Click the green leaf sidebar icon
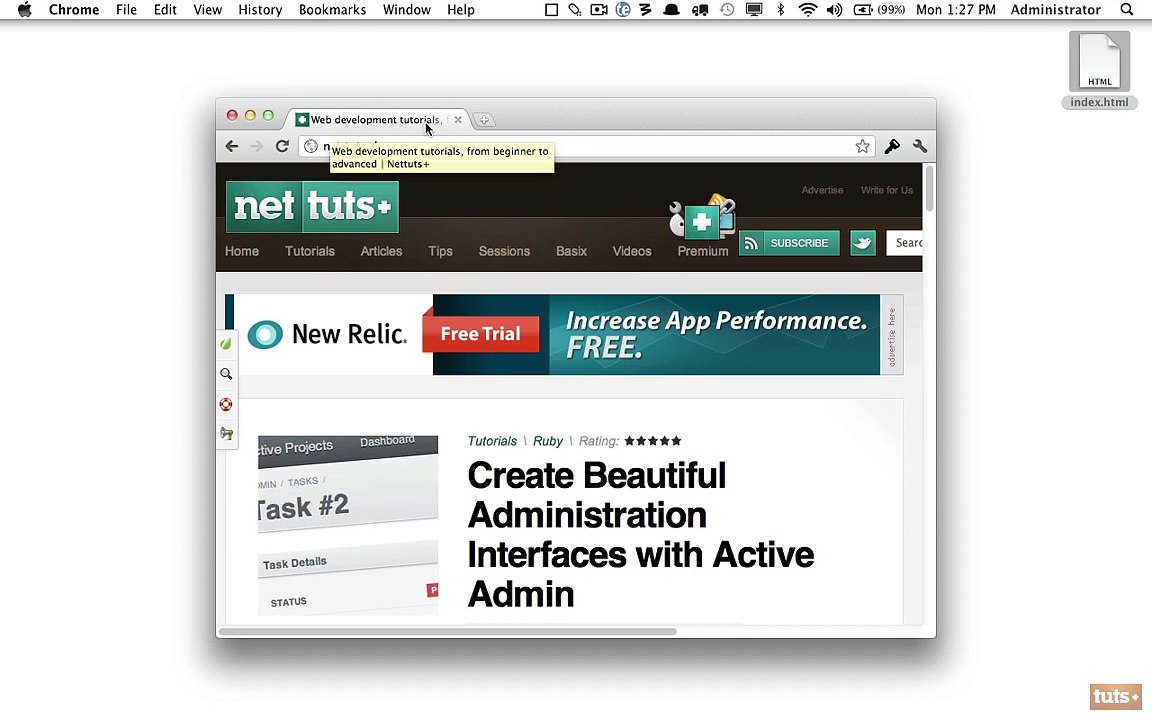The height and width of the screenshot is (720, 1152). (x=226, y=344)
